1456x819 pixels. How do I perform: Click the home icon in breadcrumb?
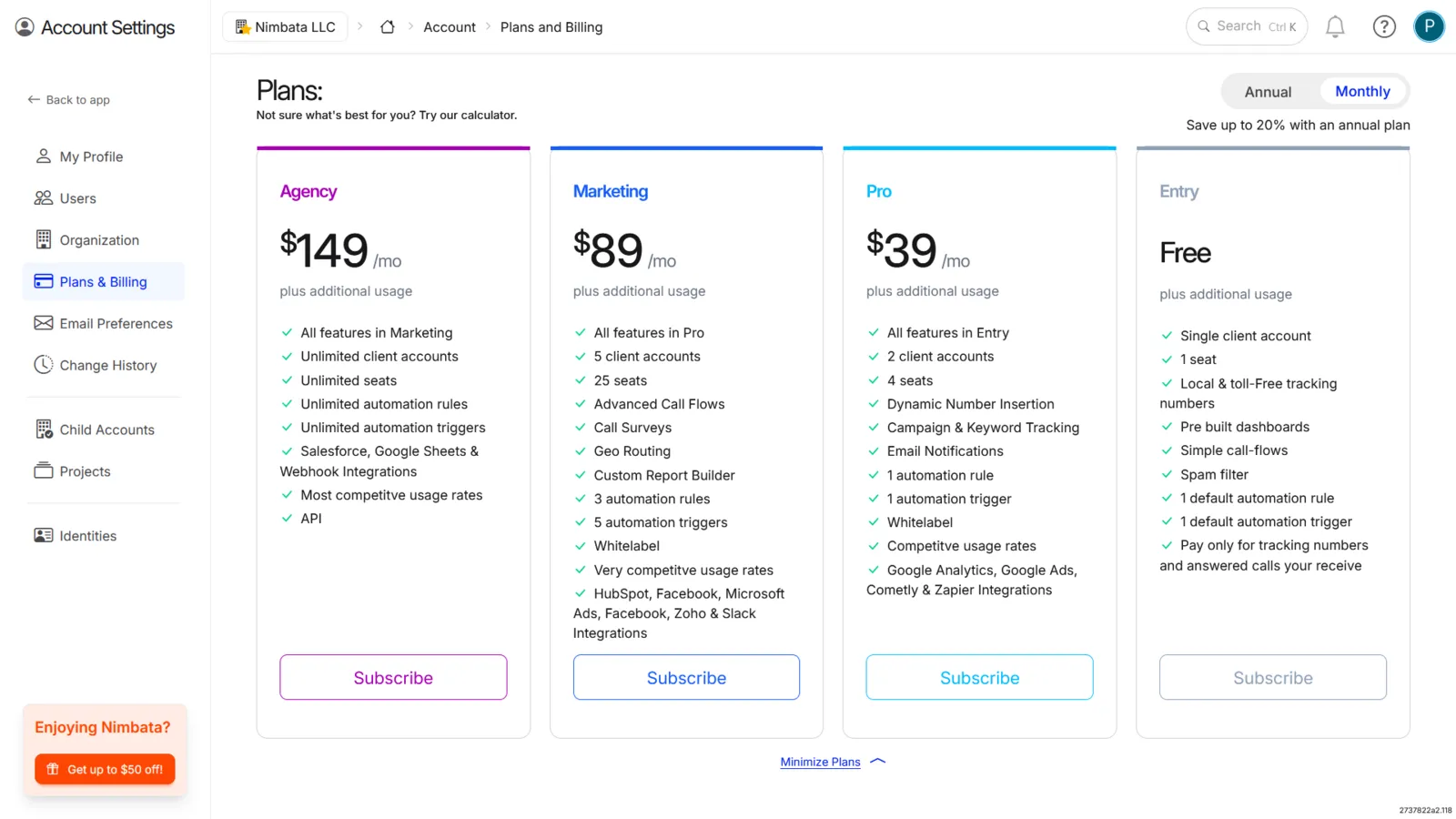(x=387, y=27)
